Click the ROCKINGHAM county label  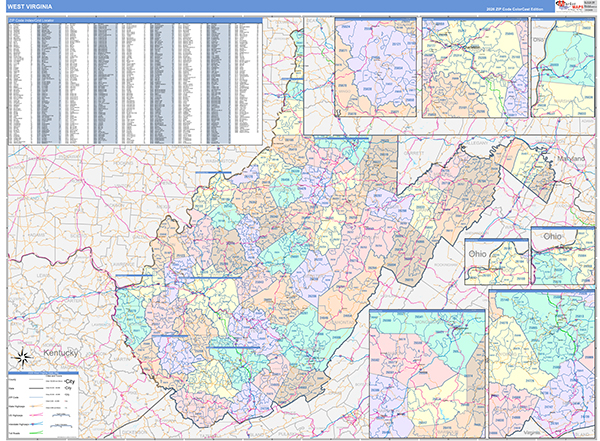(446, 265)
